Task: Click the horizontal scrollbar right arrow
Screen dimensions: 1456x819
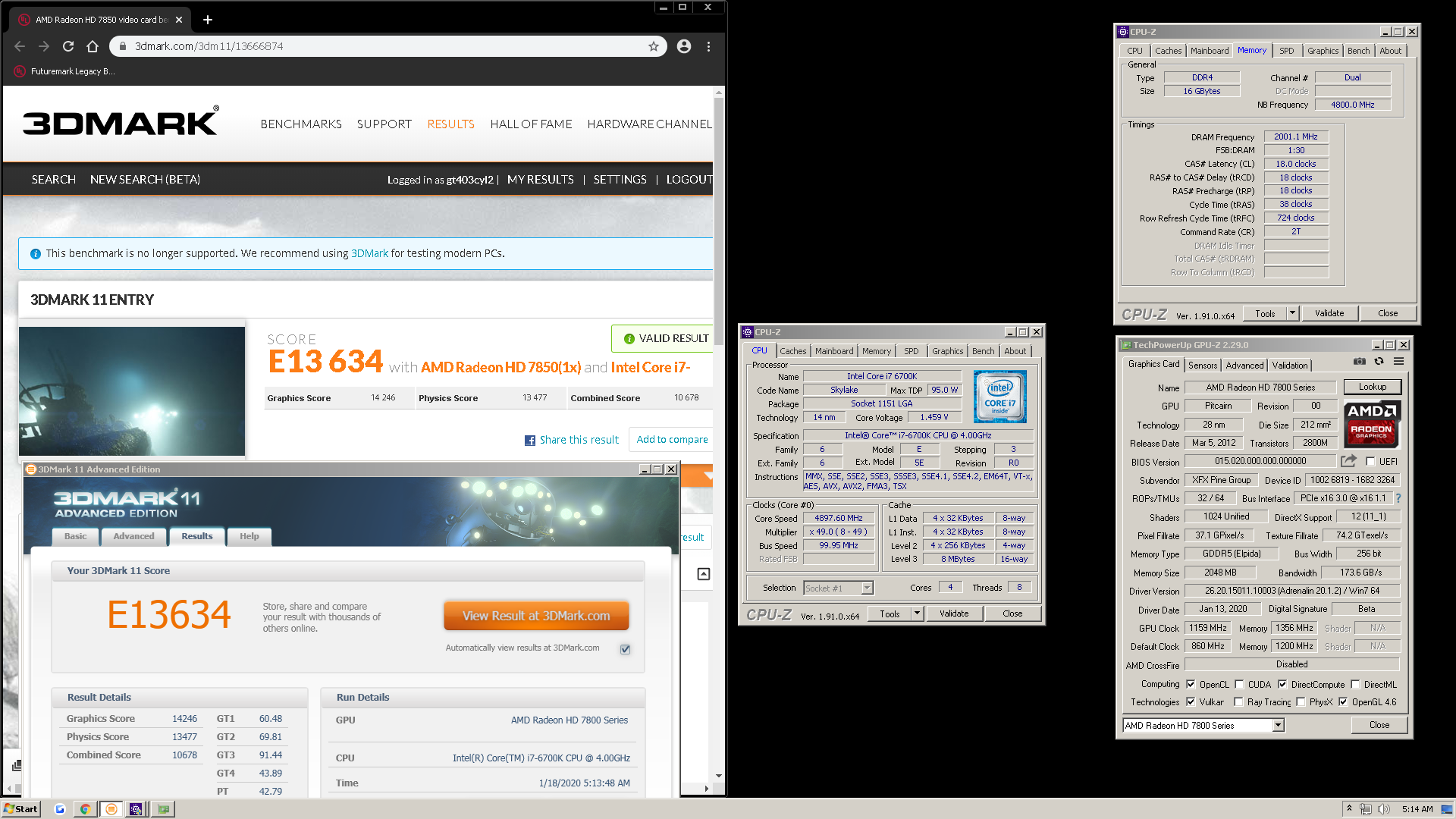Action: [707, 788]
